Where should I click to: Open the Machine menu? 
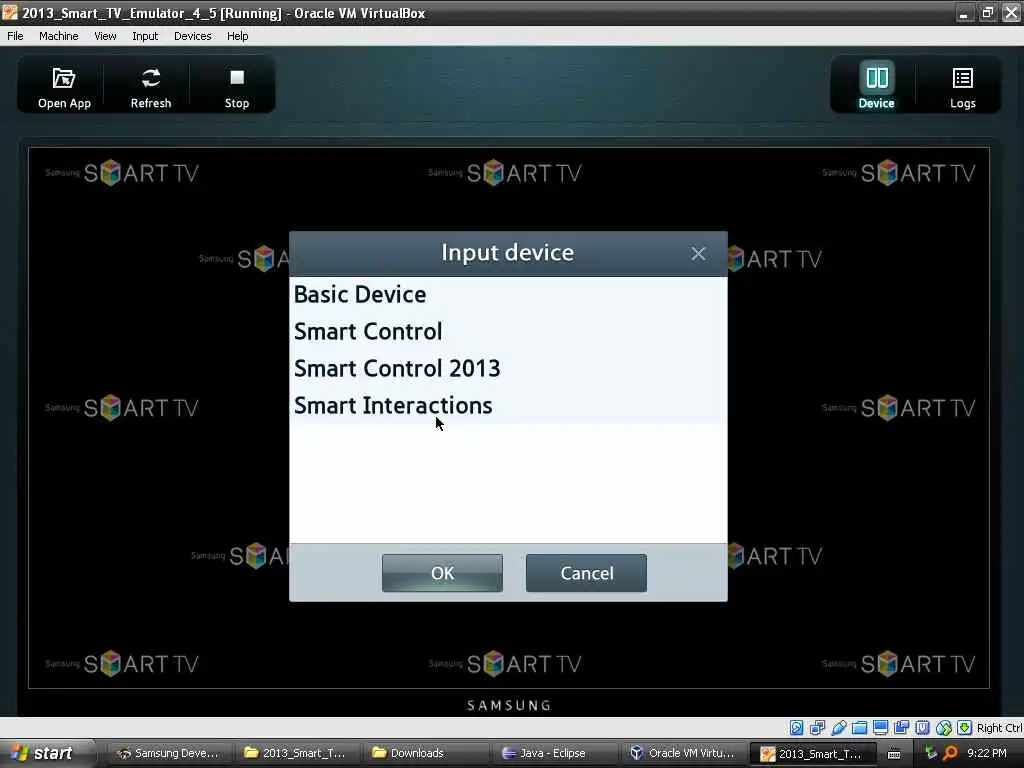pos(58,36)
